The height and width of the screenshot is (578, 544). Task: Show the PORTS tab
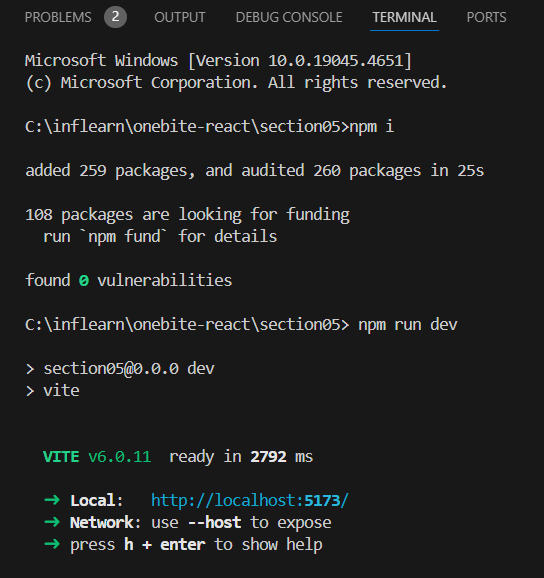click(486, 17)
